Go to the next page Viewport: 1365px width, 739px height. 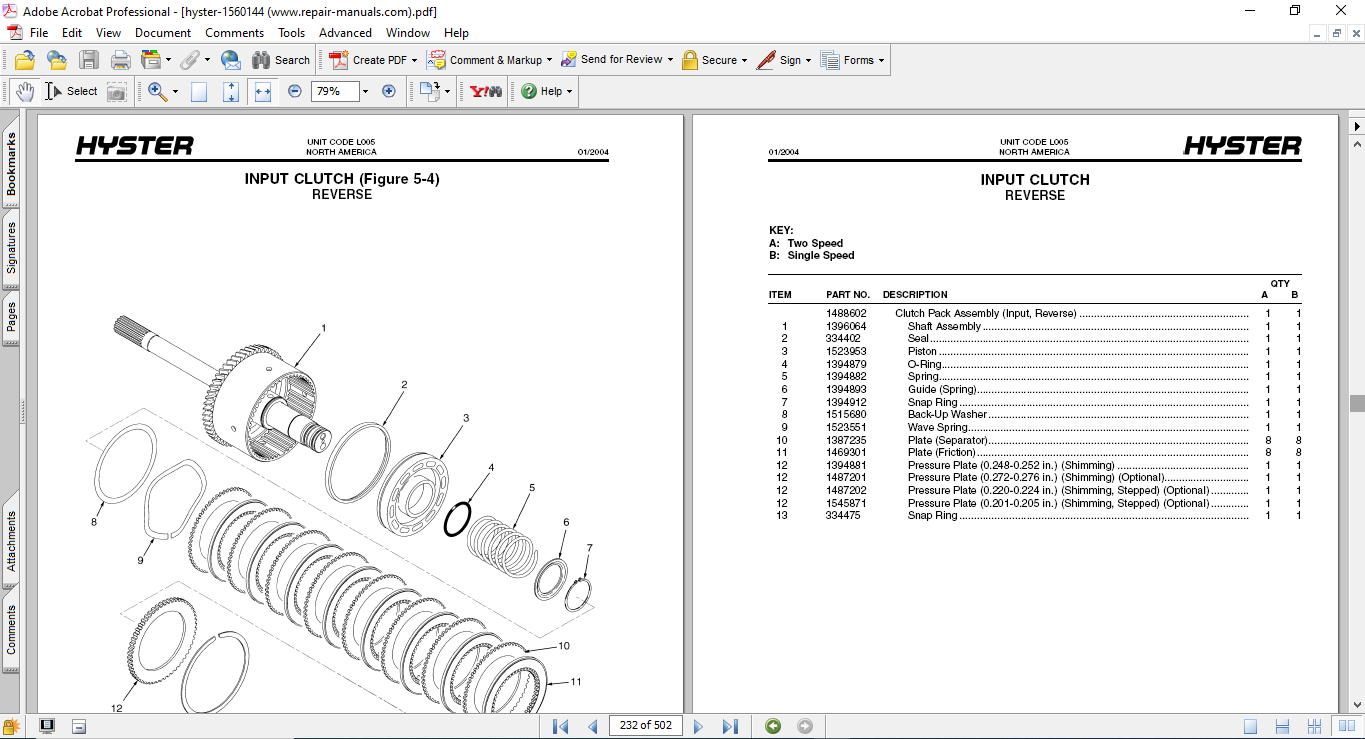698,726
